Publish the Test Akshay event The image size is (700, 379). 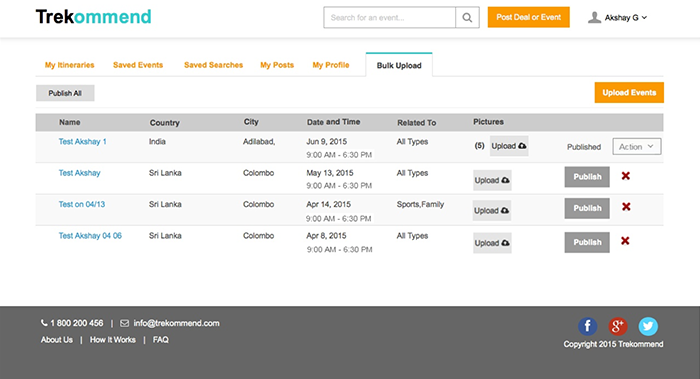587,177
